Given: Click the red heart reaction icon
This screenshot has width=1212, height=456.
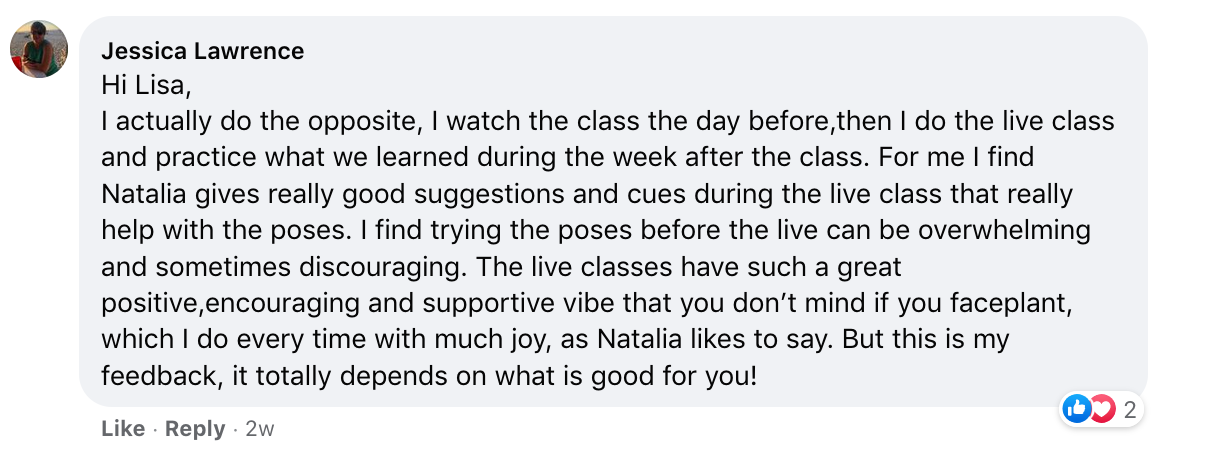Looking at the screenshot, I should 1101,408.
